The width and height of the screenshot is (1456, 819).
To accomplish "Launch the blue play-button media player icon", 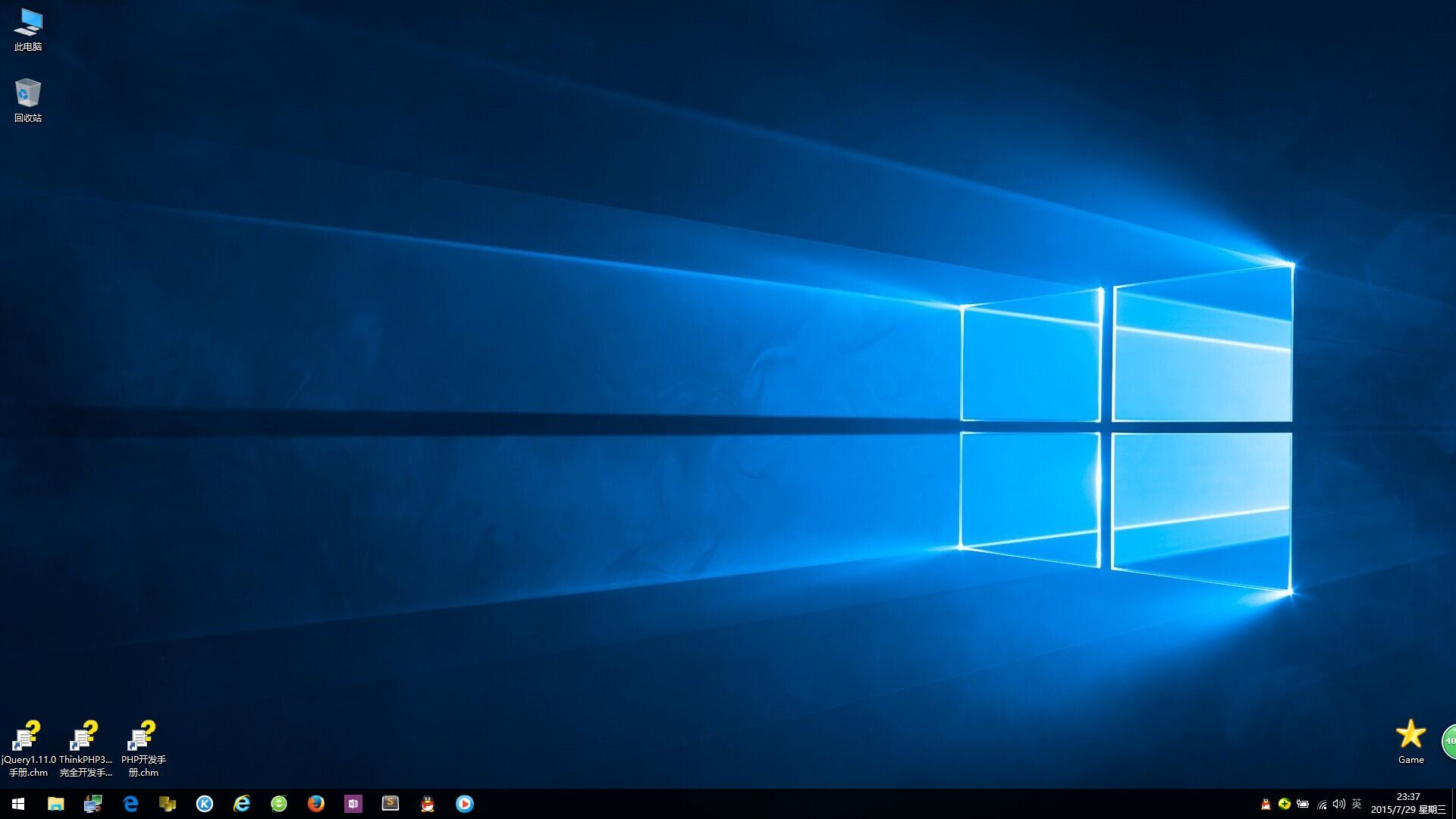I will tap(465, 804).
